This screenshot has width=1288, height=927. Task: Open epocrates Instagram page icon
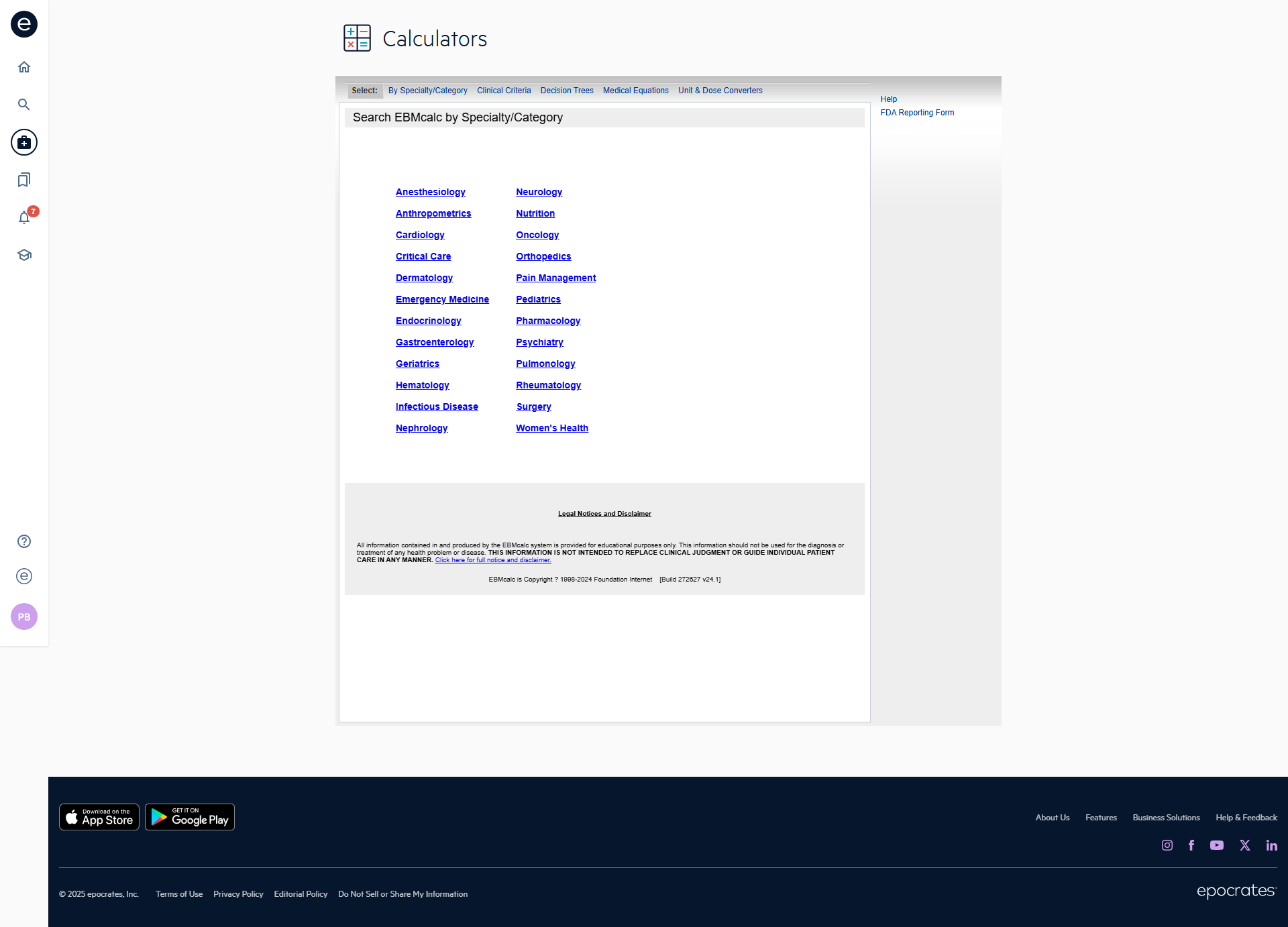1167,845
